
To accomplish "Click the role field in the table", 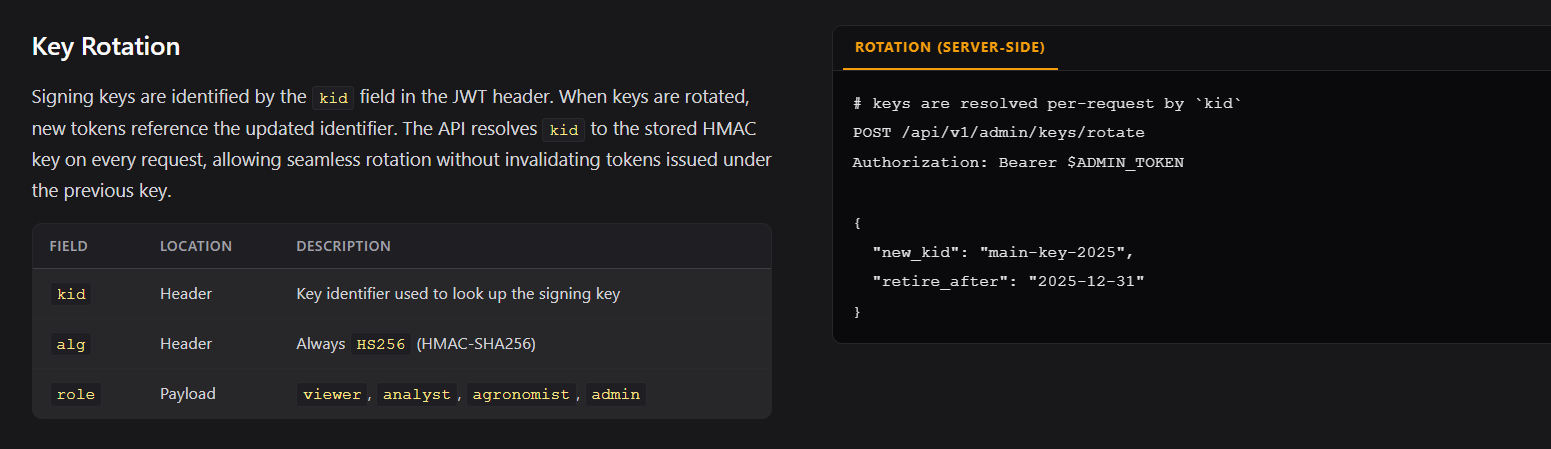I will (75, 394).
